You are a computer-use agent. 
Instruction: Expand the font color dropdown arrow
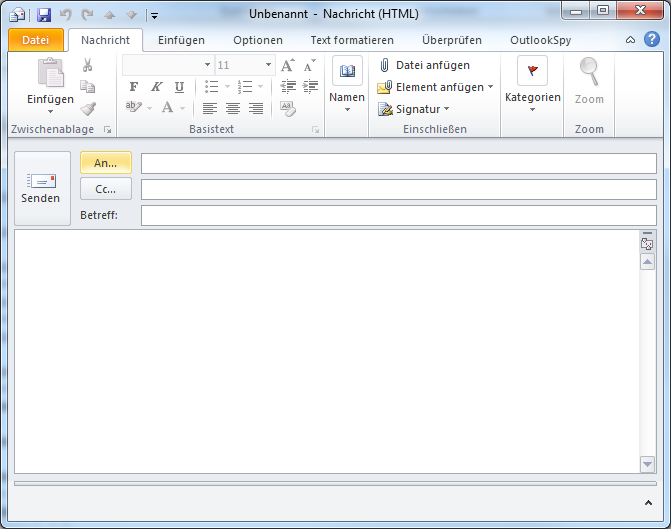(x=183, y=108)
